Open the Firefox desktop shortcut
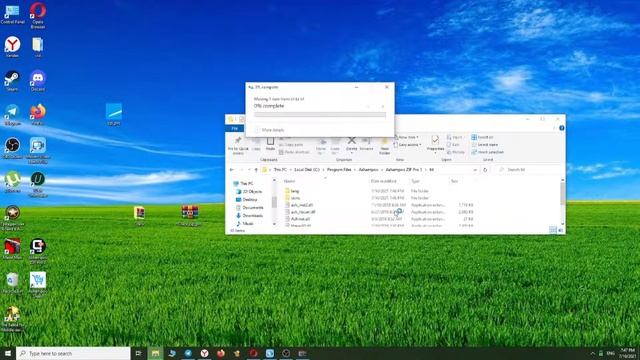Viewport: 640px width, 360px height. point(38,114)
